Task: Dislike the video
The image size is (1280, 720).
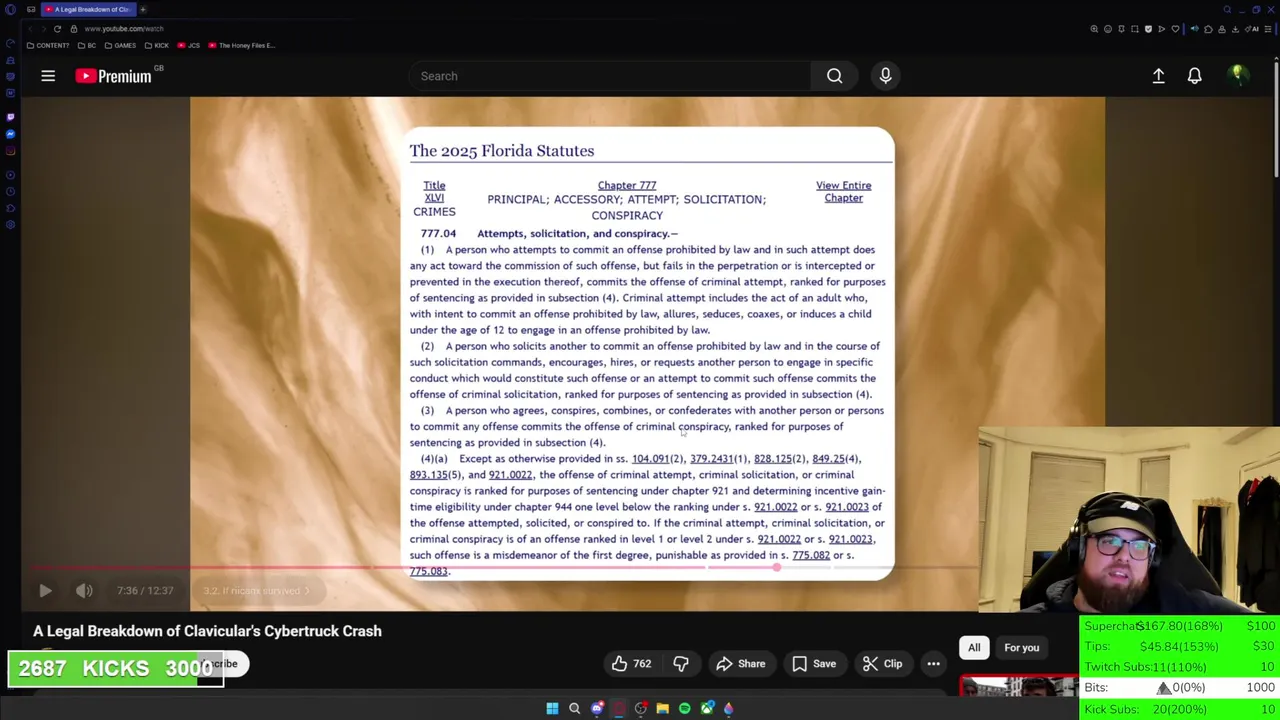Action: (x=681, y=664)
